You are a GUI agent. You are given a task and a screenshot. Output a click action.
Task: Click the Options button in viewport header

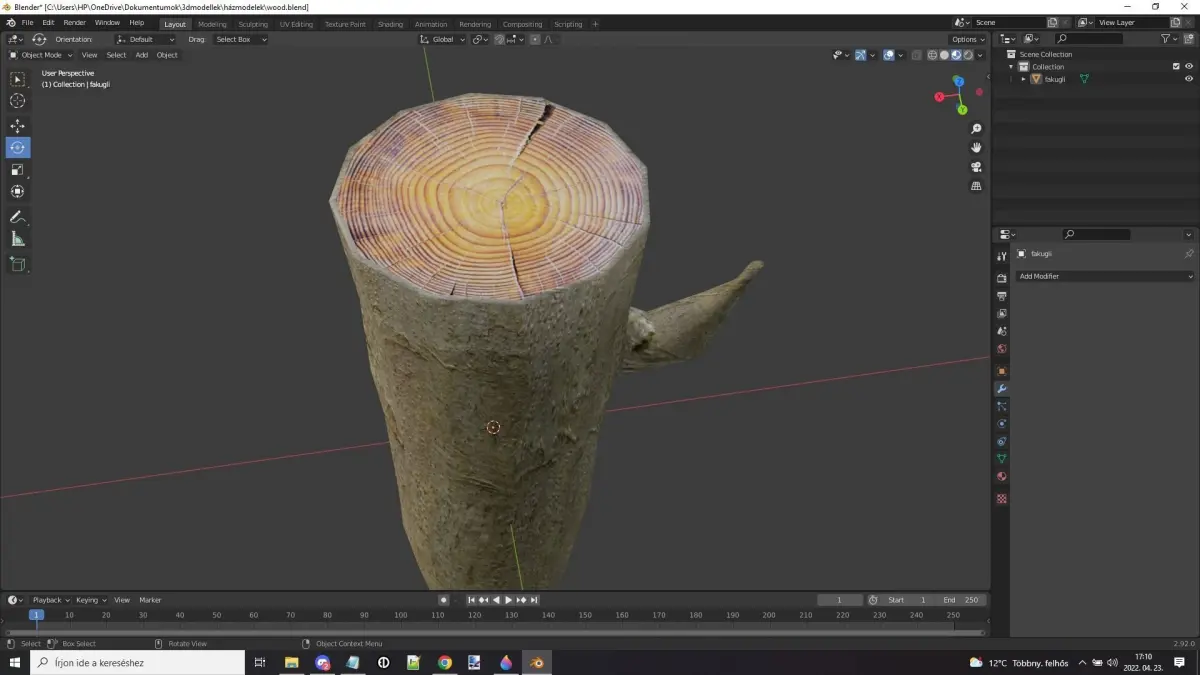(968, 39)
